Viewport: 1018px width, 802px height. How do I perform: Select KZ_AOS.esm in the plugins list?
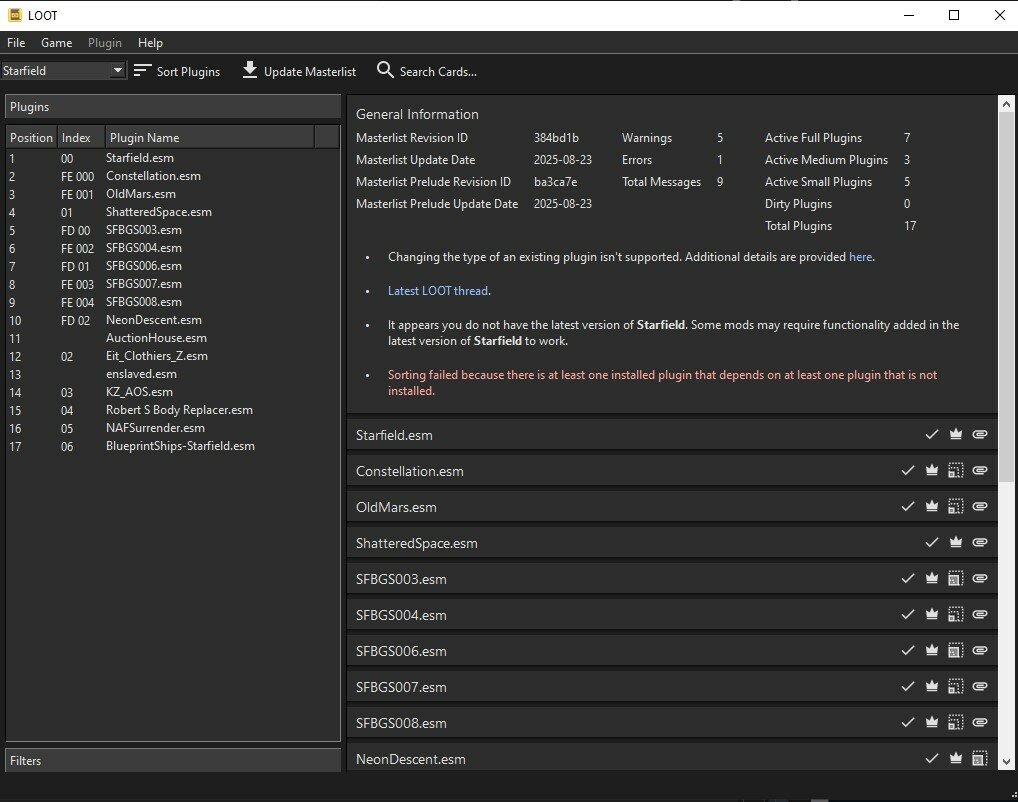coord(173,392)
